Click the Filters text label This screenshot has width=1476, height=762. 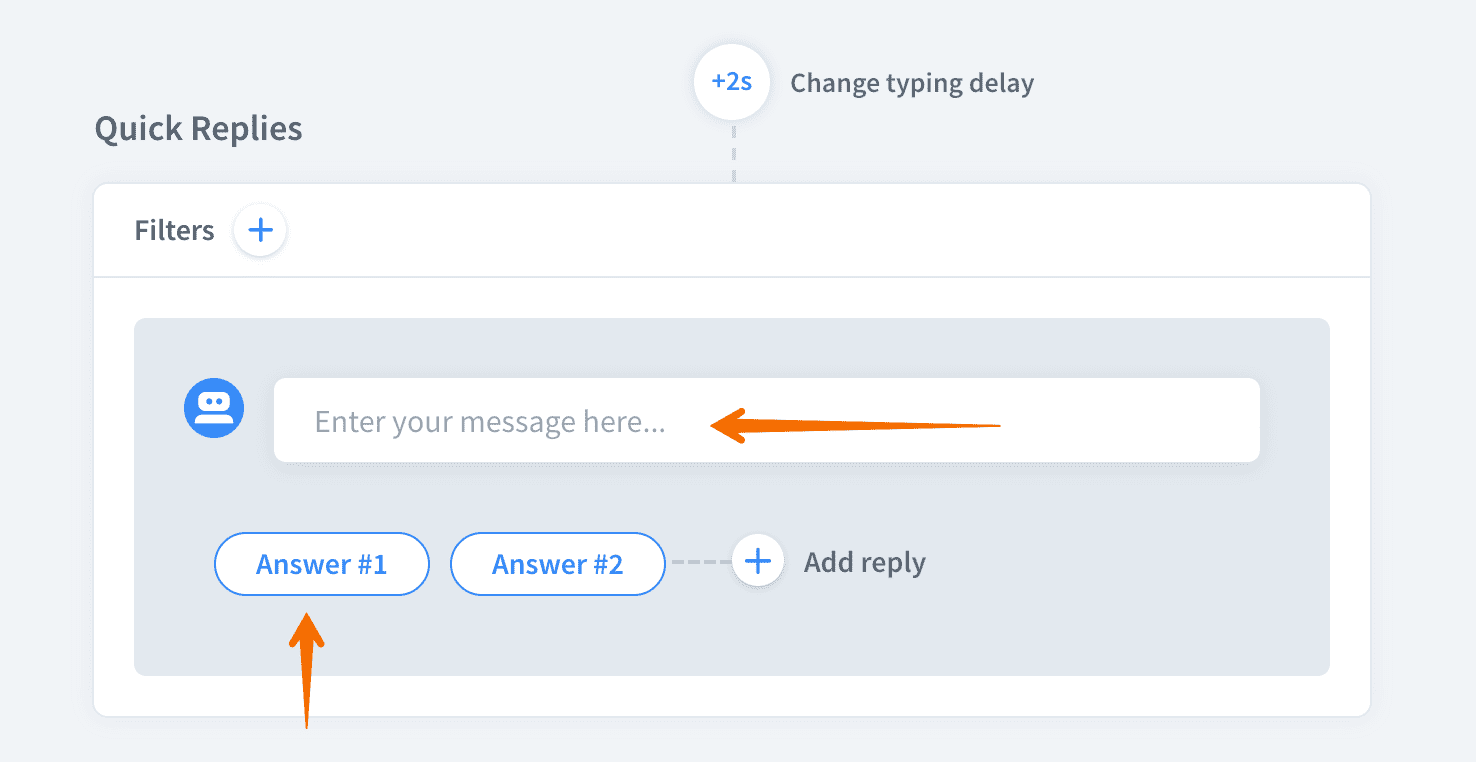click(x=173, y=230)
